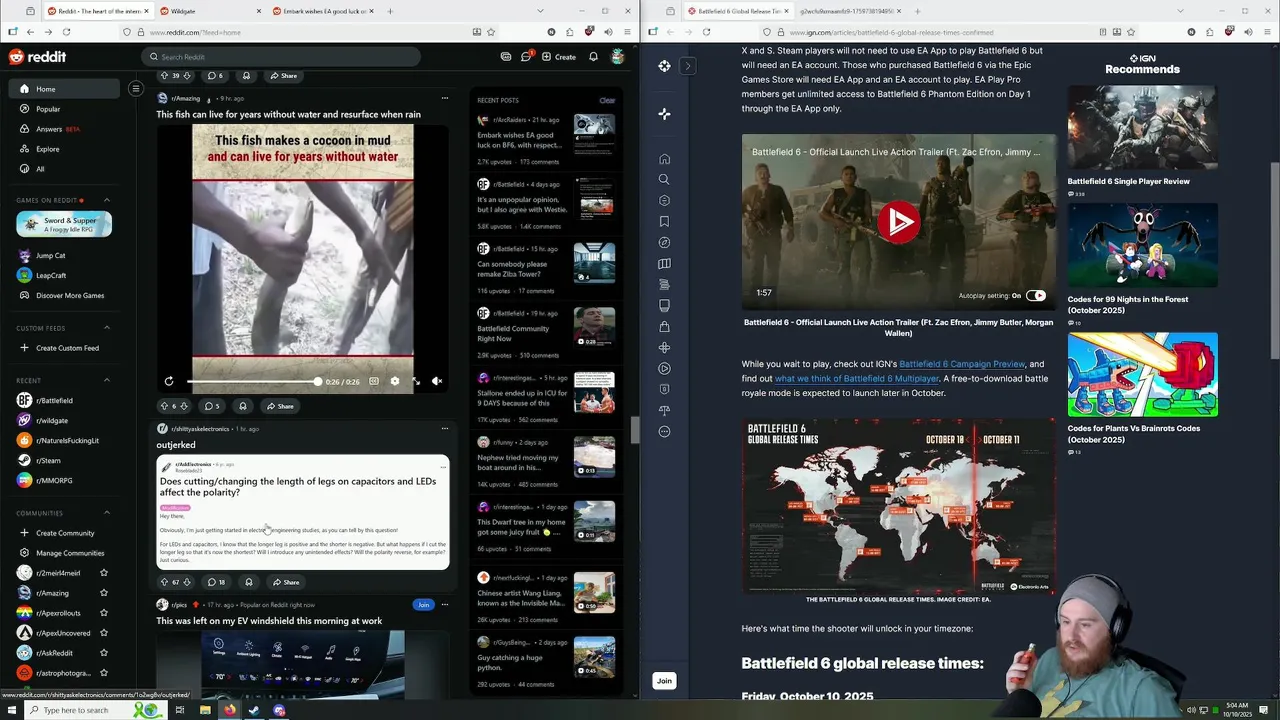Image resolution: width=1280 pixels, height=720 pixels.
Task: Expand fish video to fullscreen
Action: tap(416, 381)
